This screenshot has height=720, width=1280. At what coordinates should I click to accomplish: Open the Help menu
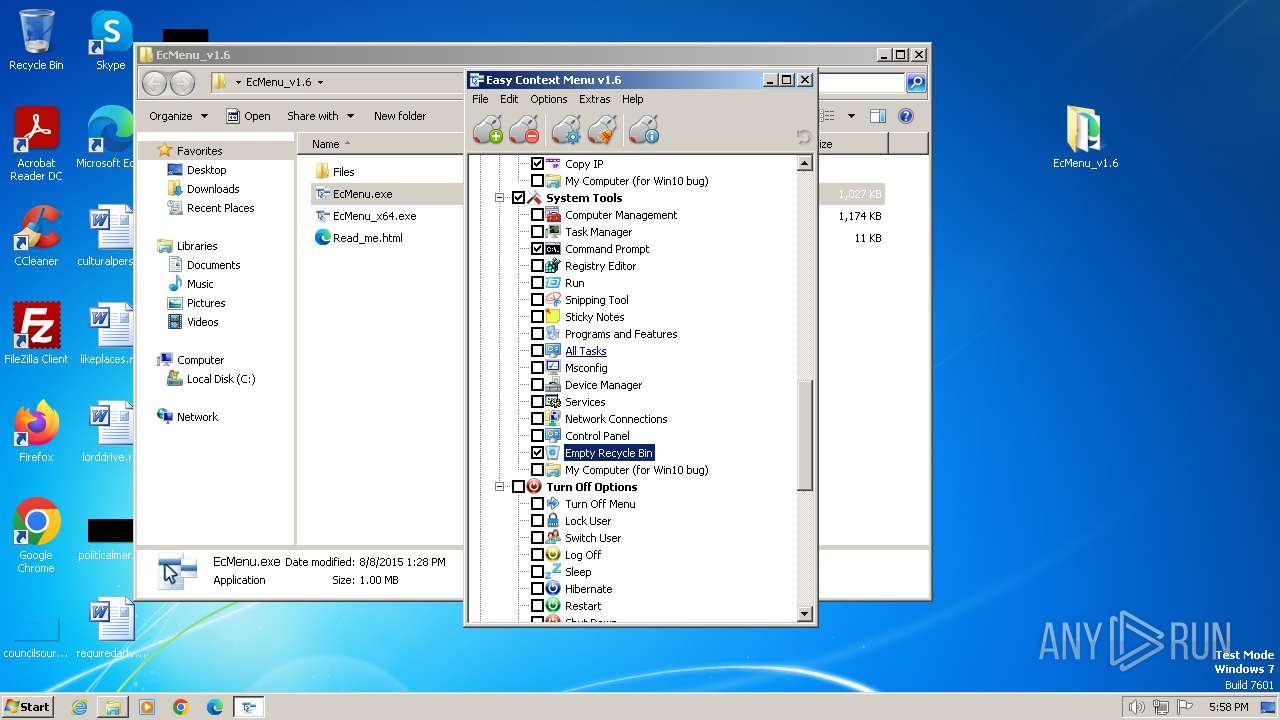[x=632, y=99]
